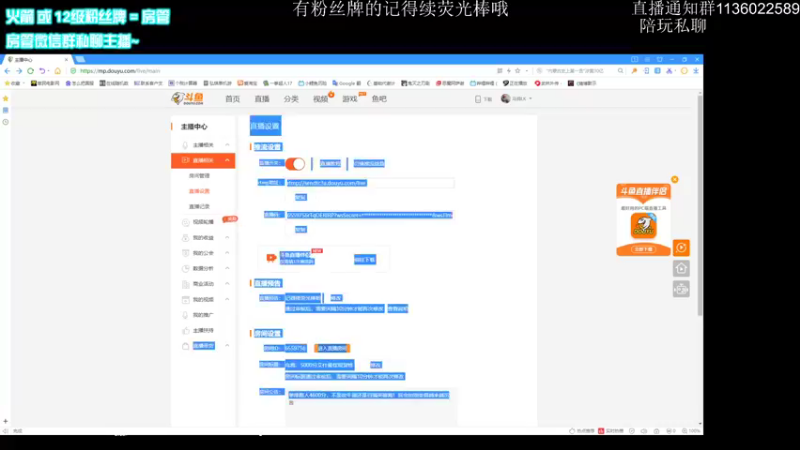The height and width of the screenshot is (450, 800).
Task: Click the plus icon in browser side strip
Action: pyautogui.click(x=6, y=421)
